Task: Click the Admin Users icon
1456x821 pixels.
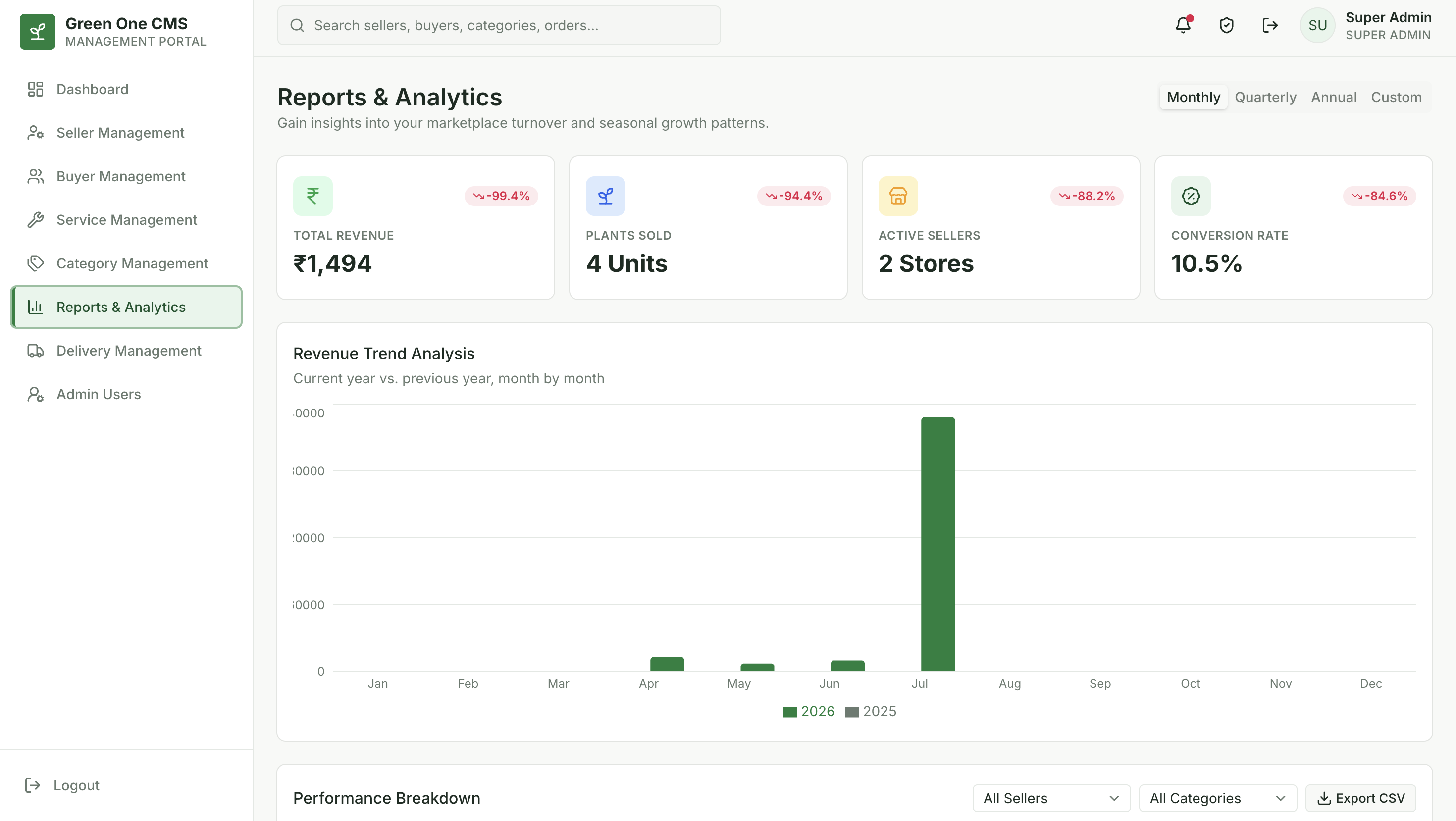Action: [36, 394]
